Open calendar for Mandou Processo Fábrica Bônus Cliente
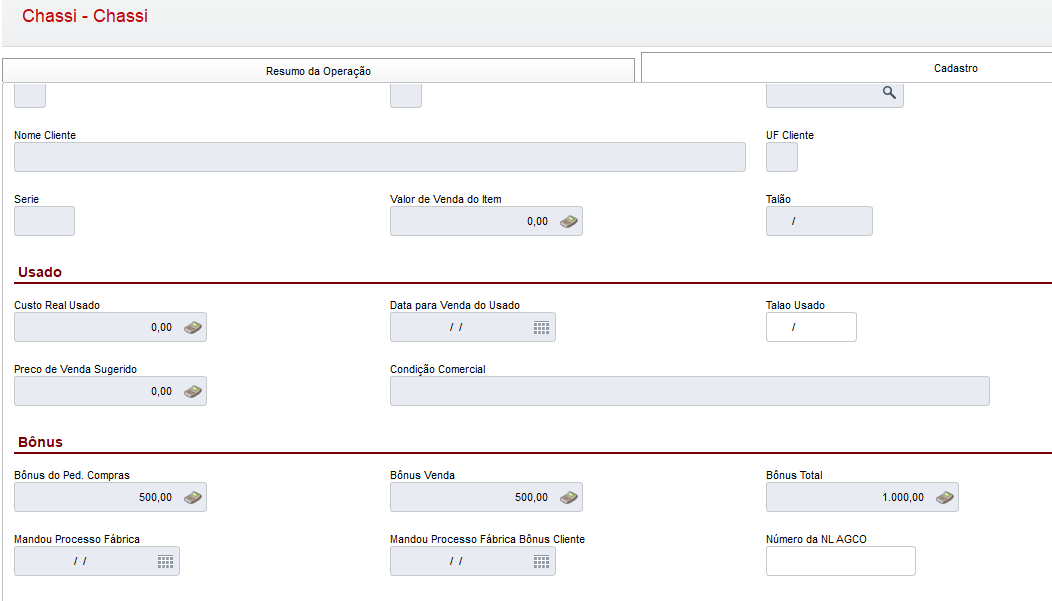The width and height of the screenshot is (1052, 601). coord(541,561)
